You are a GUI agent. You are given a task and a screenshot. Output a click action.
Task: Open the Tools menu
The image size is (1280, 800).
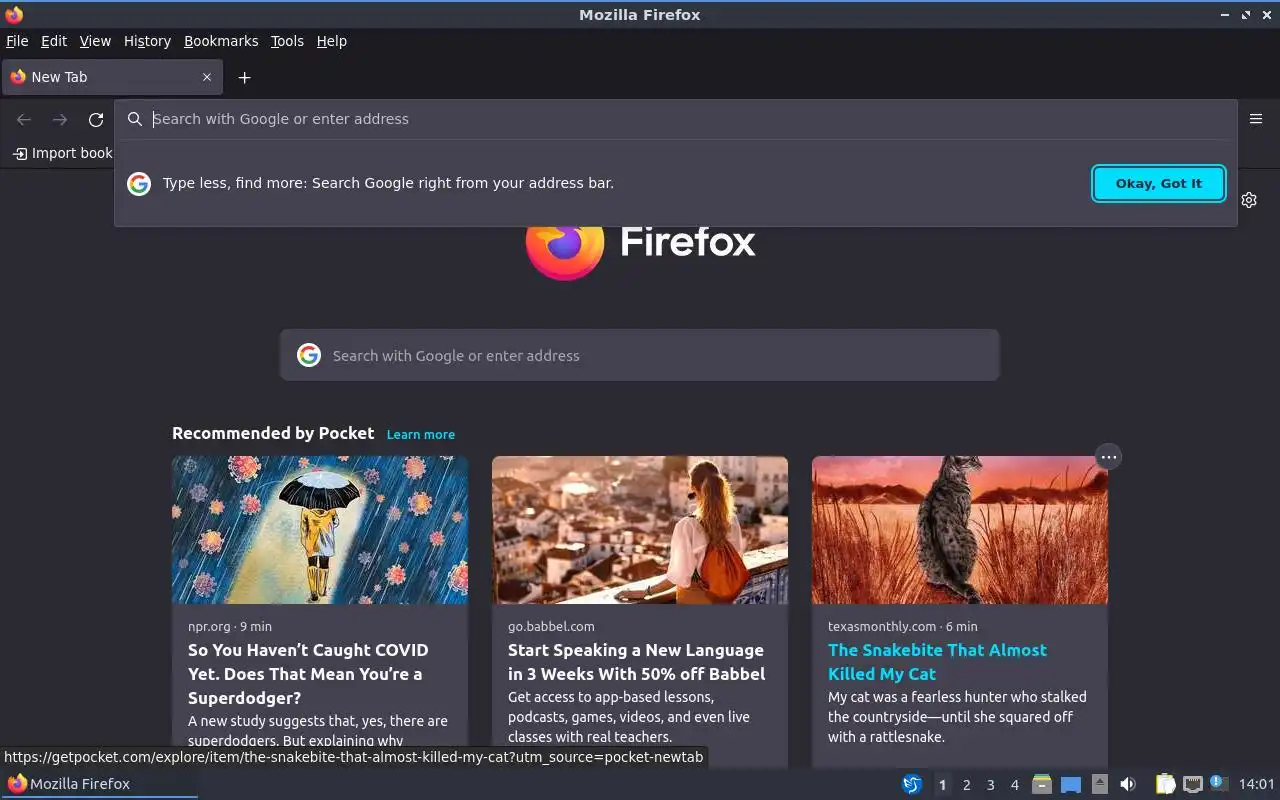pyautogui.click(x=287, y=41)
